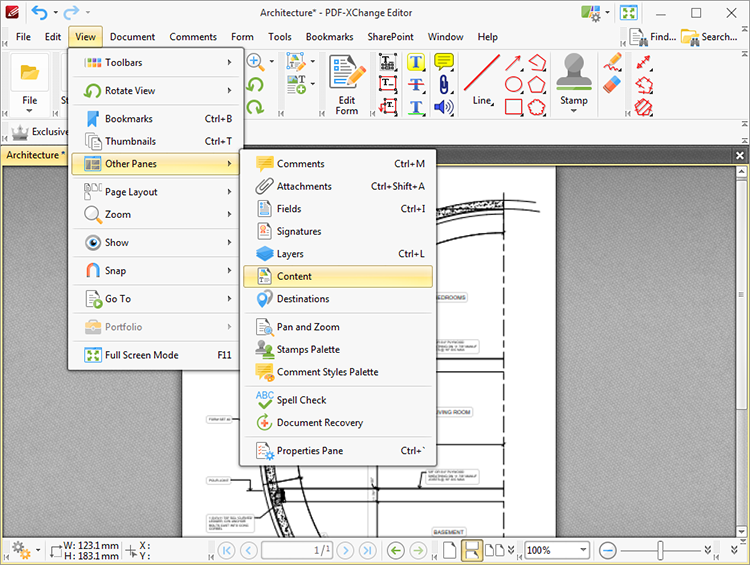This screenshot has width=750, height=565.
Task: Open Bookmarks pane from View menu
Action: click(x=155, y=119)
